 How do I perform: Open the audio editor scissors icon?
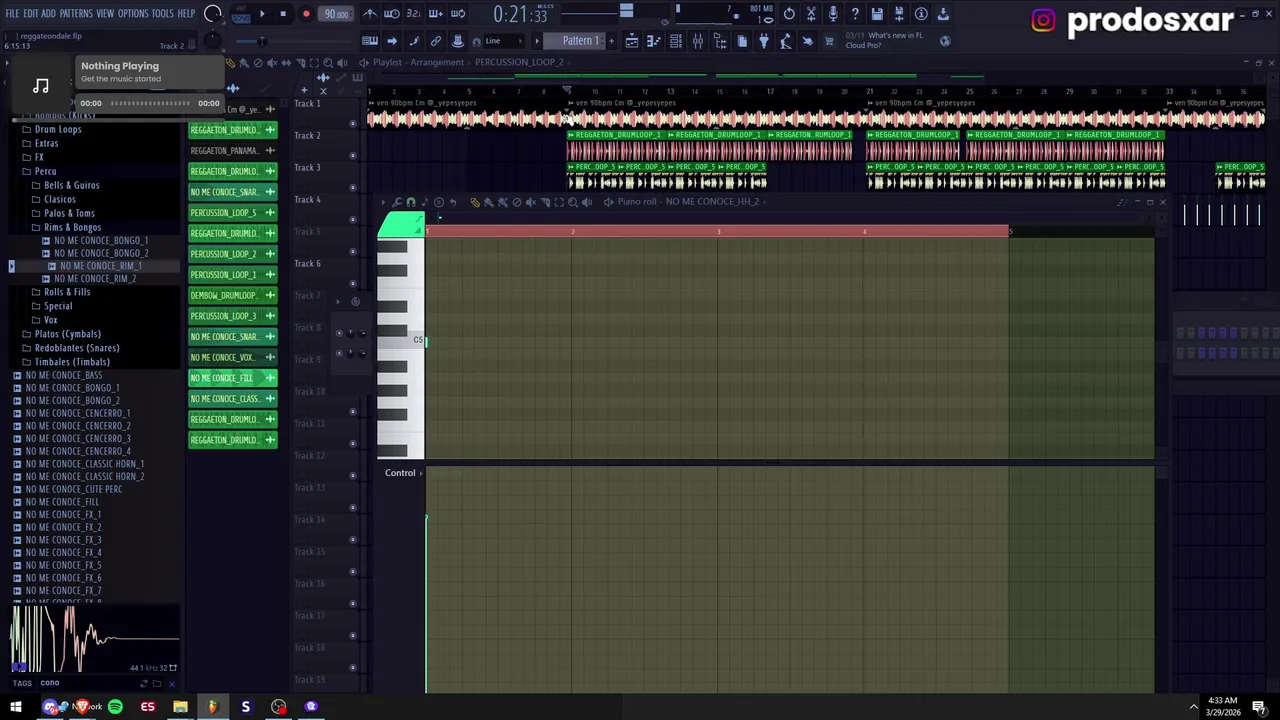coord(811,14)
